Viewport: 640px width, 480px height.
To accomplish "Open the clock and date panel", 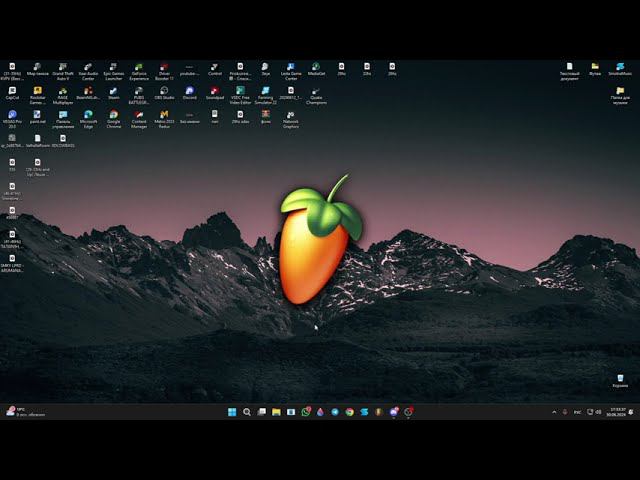I will tap(616, 412).
